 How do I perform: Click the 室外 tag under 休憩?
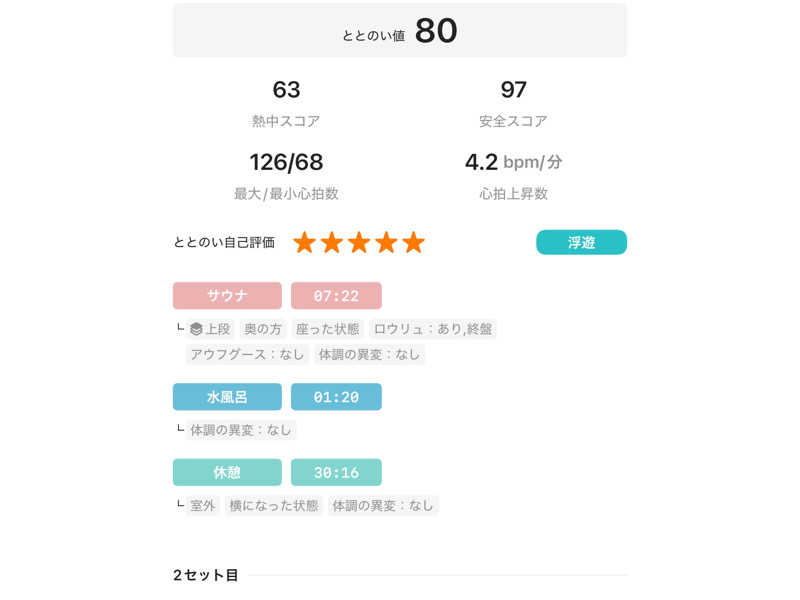tap(203, 506)
